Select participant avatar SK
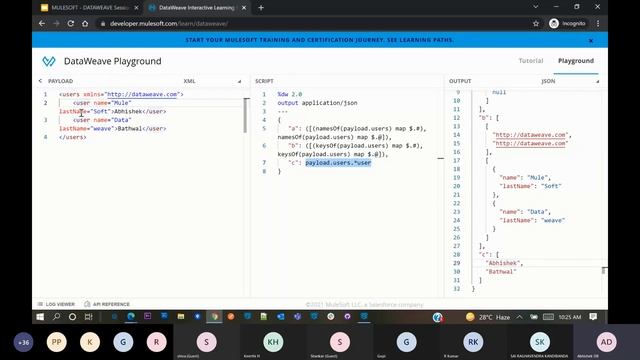 pyautogui.click(x=540, y=342)
